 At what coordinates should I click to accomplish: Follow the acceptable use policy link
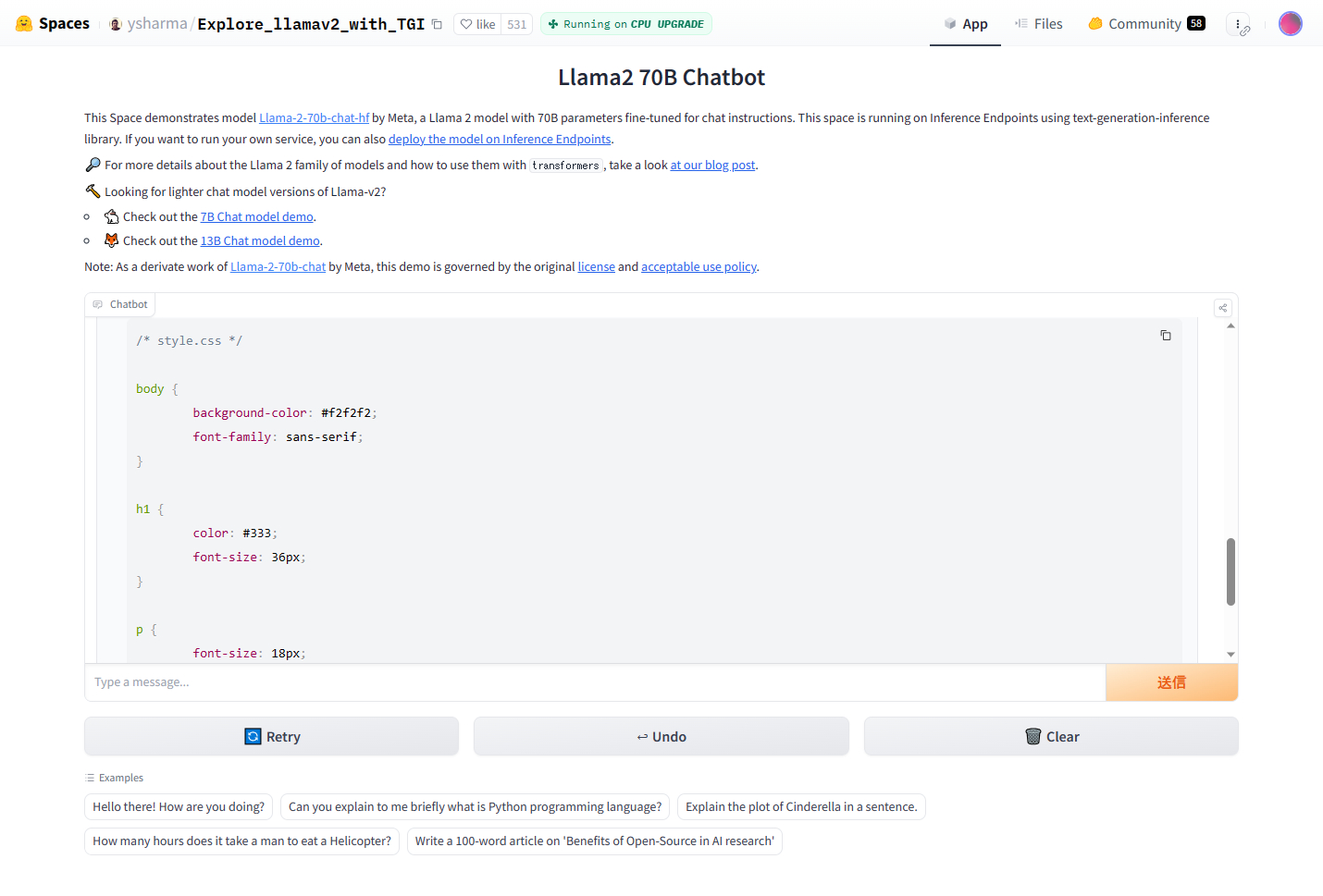tap(699, 267)
